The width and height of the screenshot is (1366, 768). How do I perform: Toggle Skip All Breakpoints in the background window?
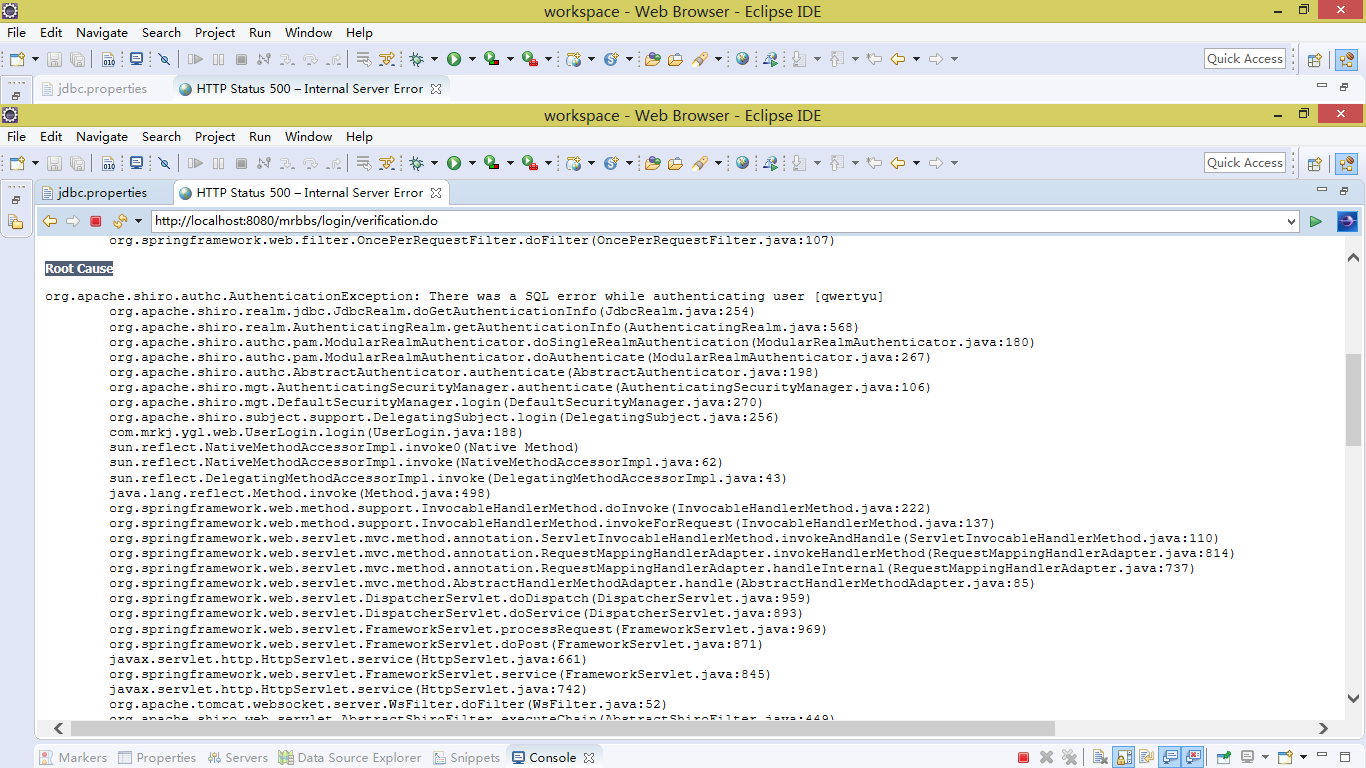coord(164,59)
